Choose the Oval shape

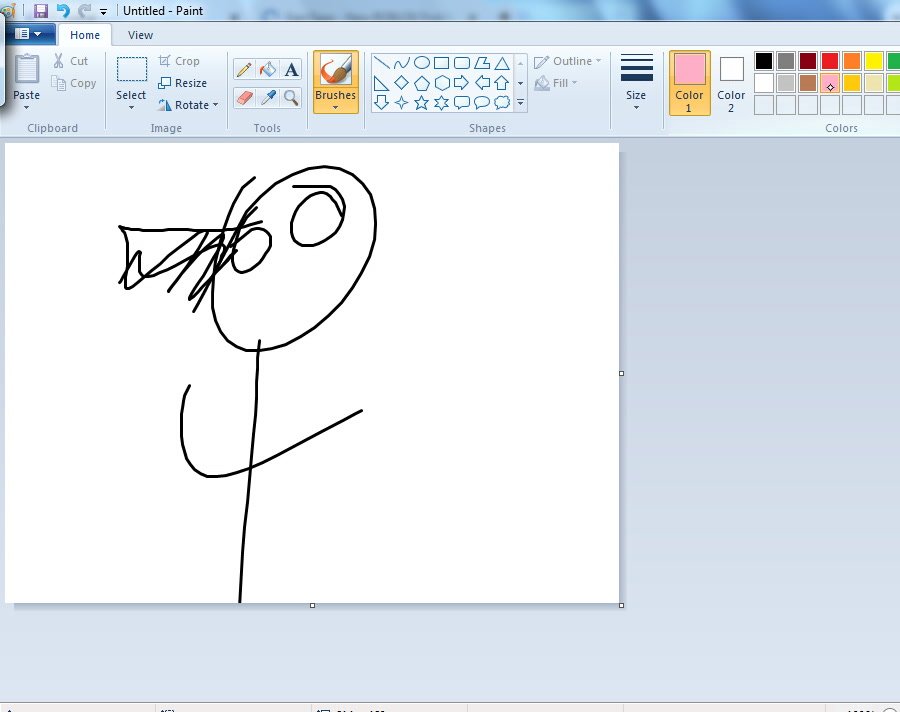coord(422,63)
